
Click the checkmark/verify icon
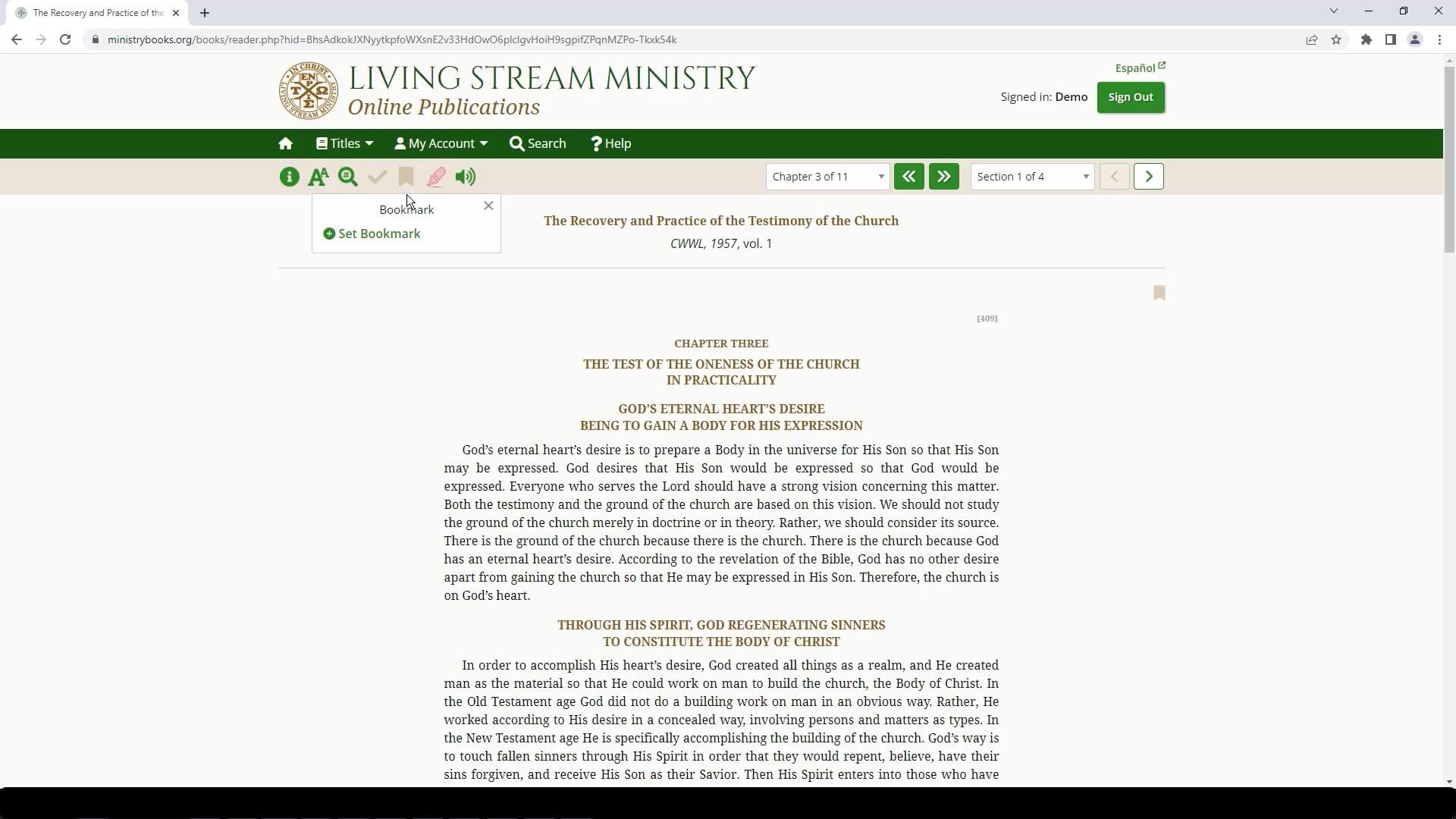(377, 177)
